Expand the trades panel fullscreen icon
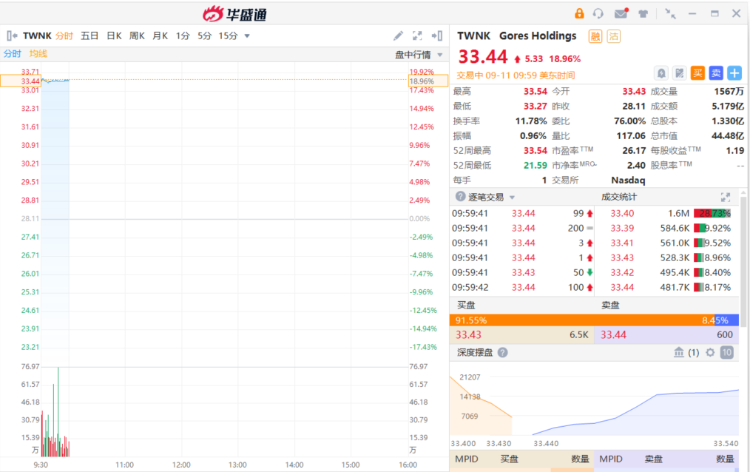The width and height of the screenshot is (750, 472). click(x=725, y=197)
